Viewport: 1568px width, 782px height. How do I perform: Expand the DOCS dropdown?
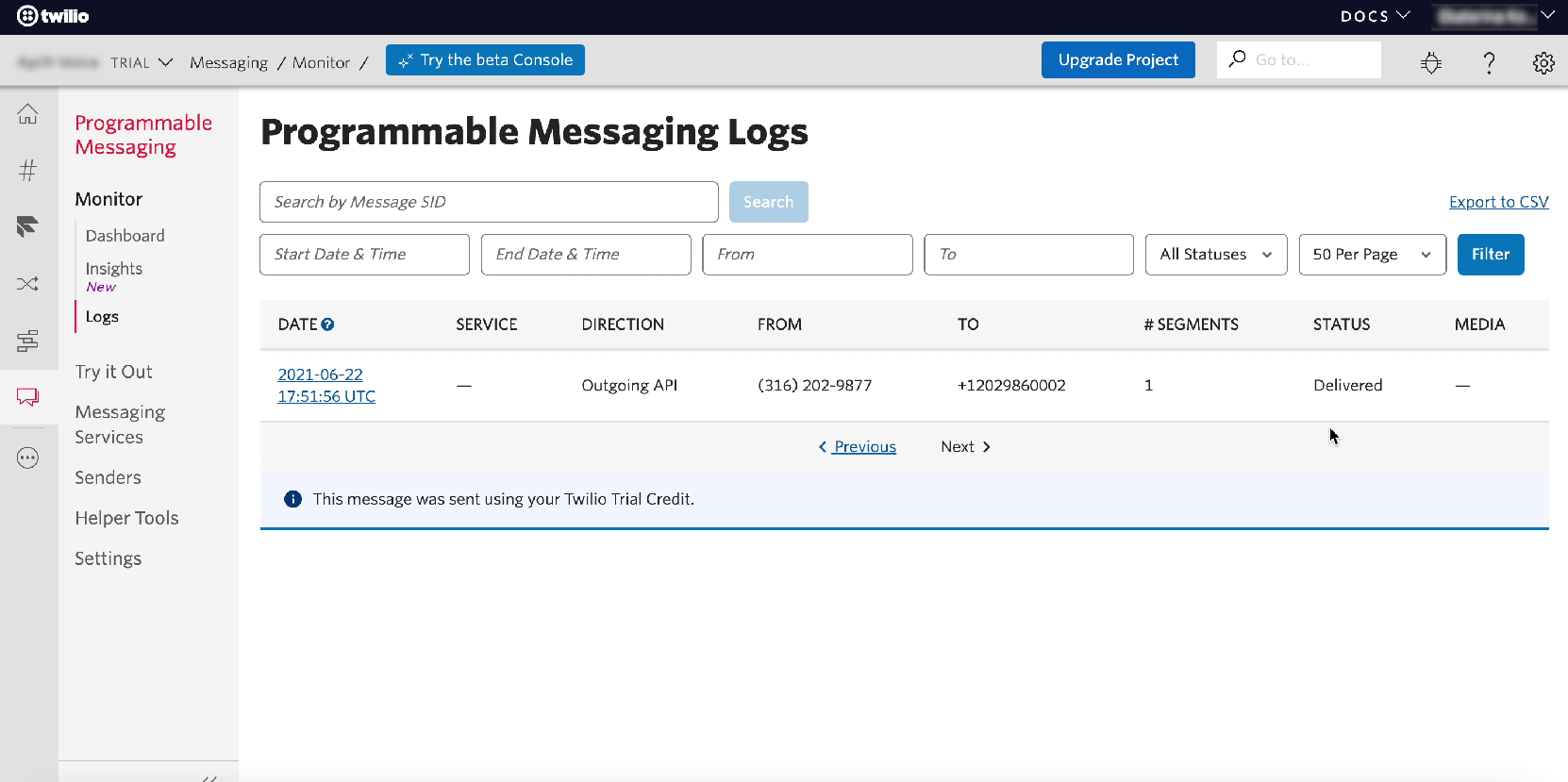(x=1375, y=16)
